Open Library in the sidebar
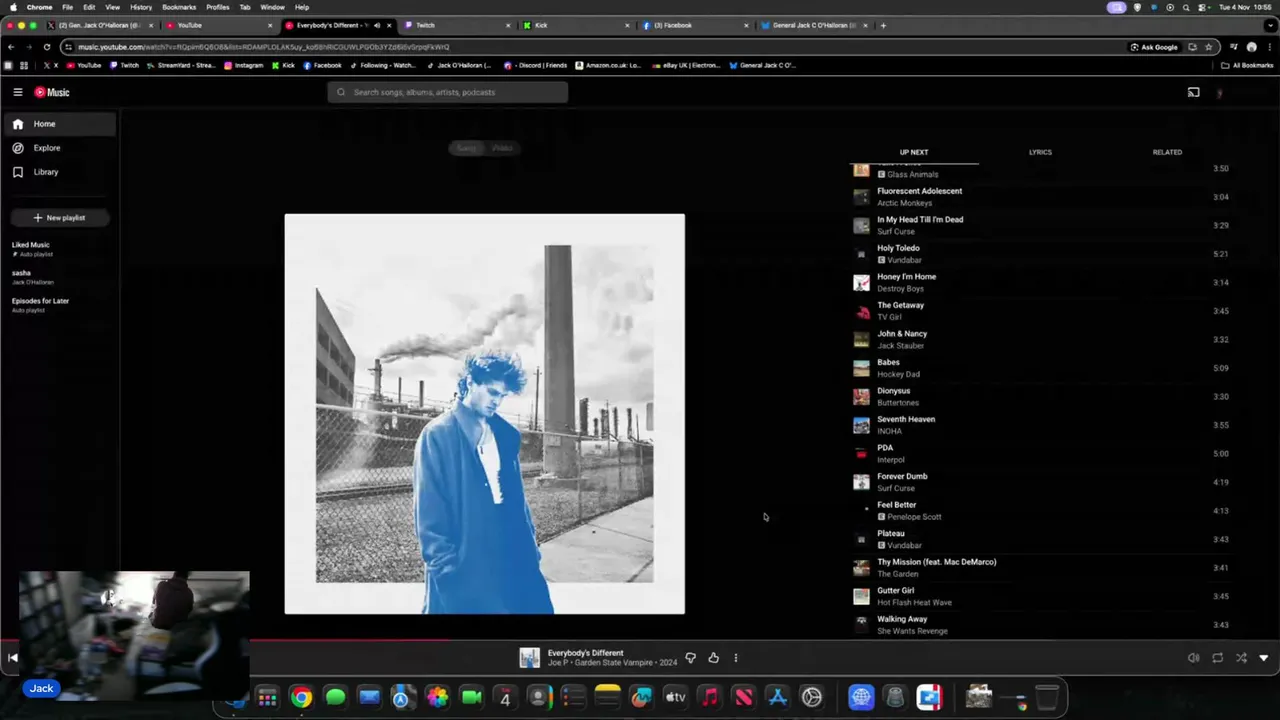 [x=59, y=172]
